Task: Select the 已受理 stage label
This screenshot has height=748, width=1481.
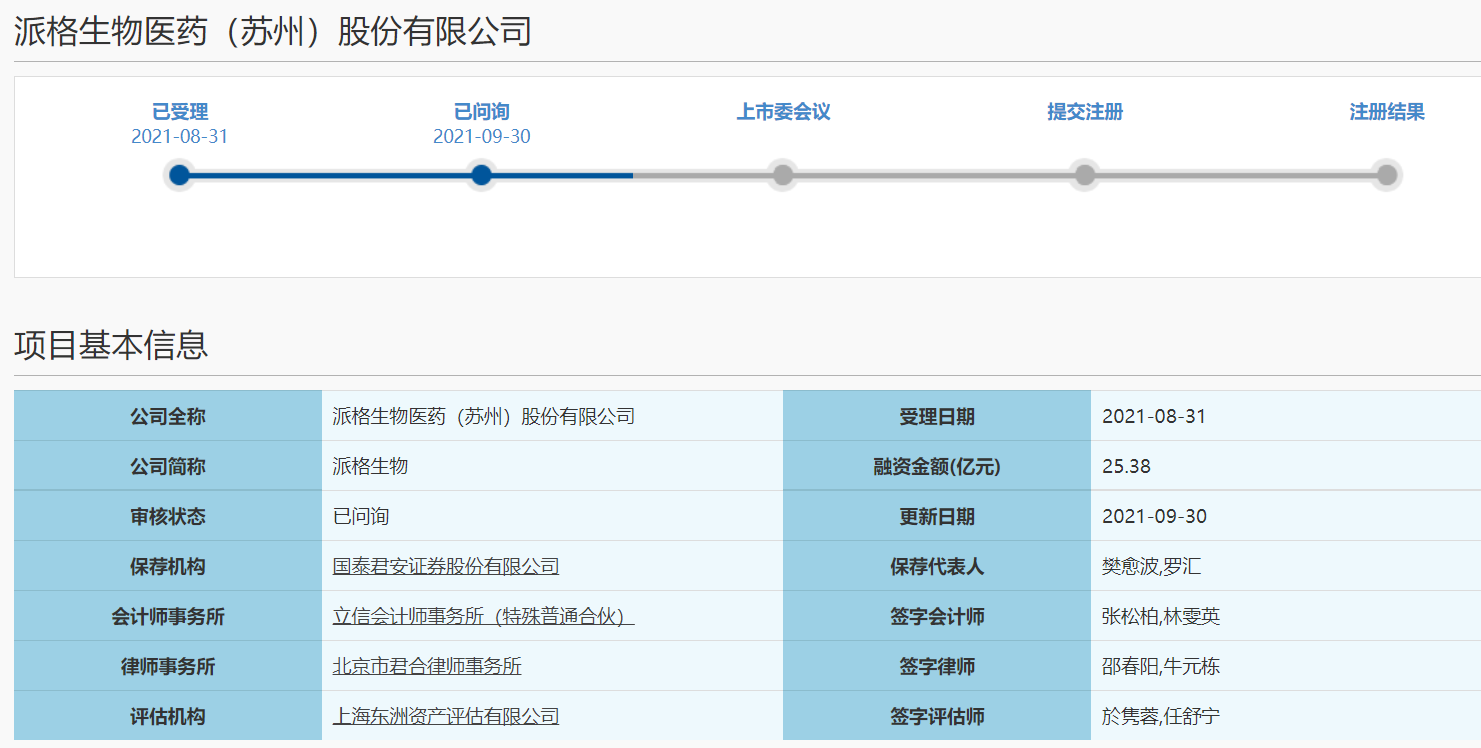Action: click(x=180, y=112)
